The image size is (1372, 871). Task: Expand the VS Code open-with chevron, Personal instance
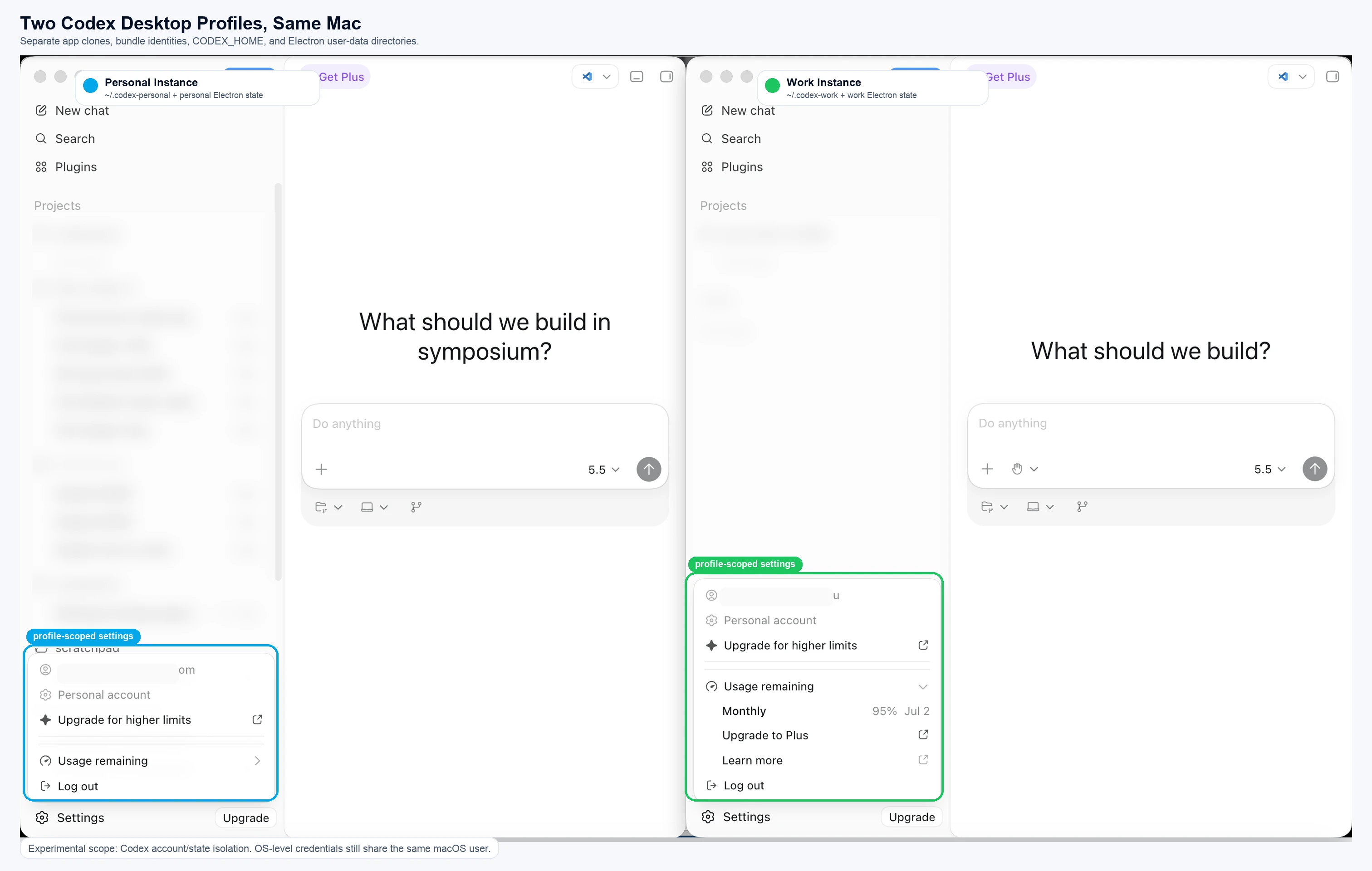[x=607, y=76]
